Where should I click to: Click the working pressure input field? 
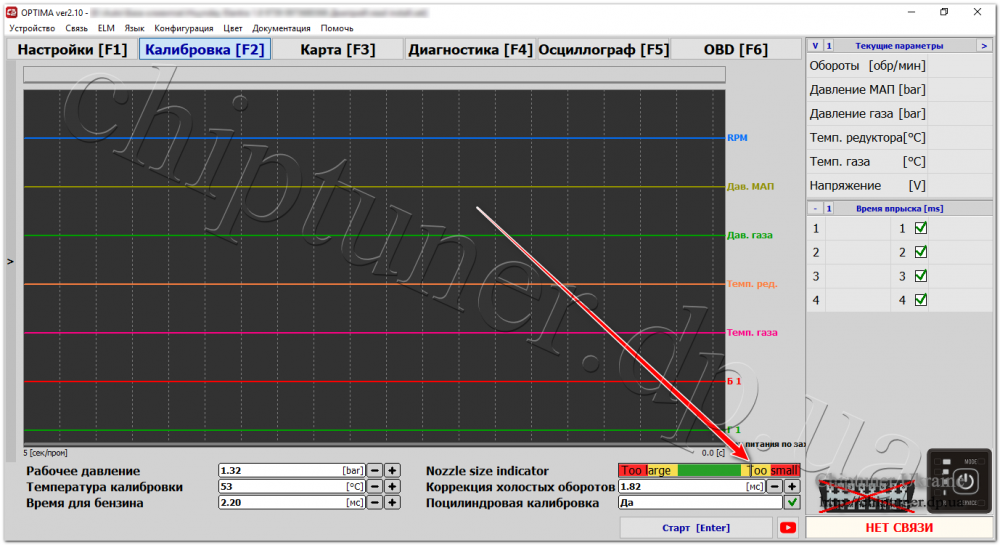[x=291, y=470]
